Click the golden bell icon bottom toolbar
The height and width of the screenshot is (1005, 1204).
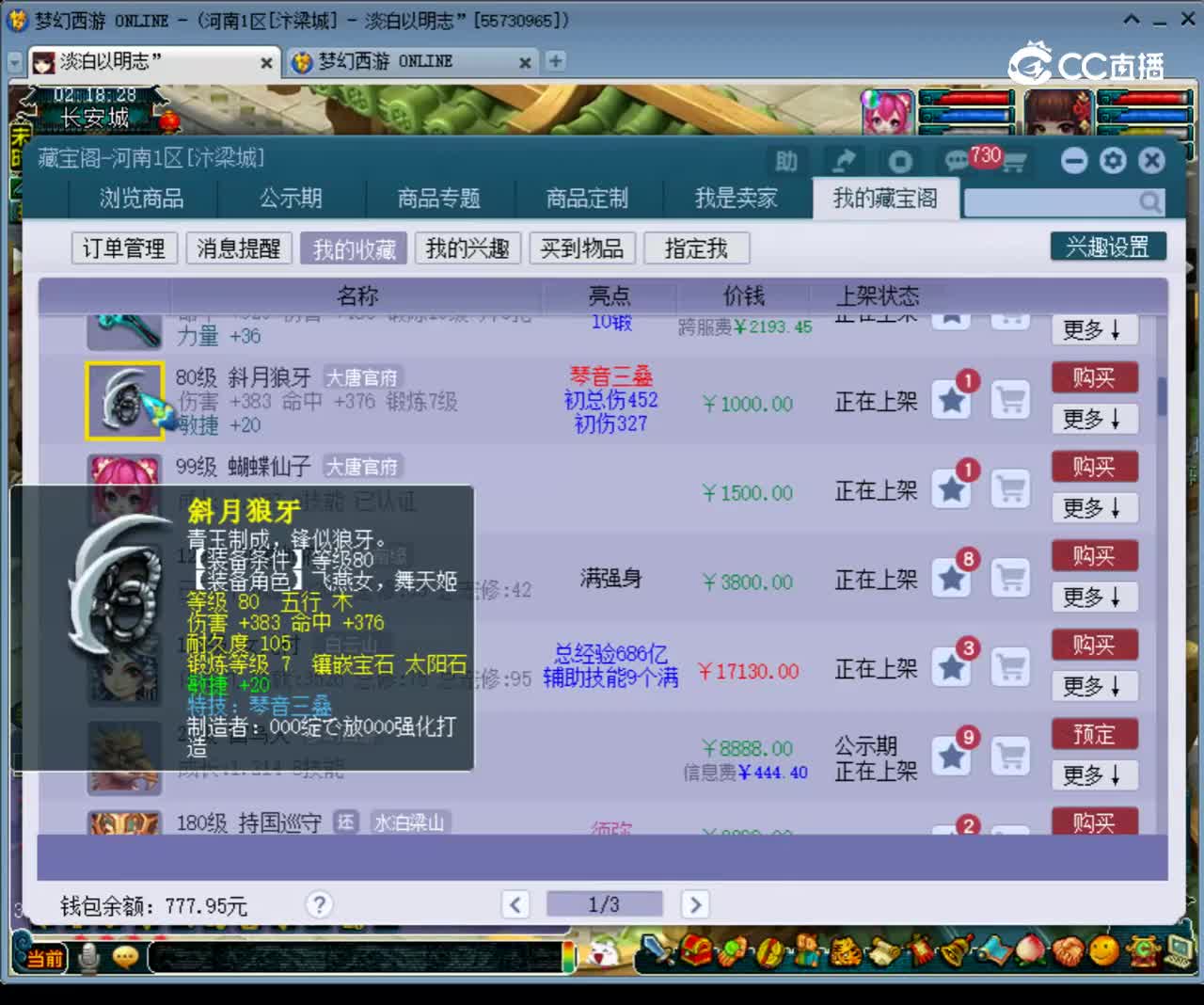click(x=958, y=952)
